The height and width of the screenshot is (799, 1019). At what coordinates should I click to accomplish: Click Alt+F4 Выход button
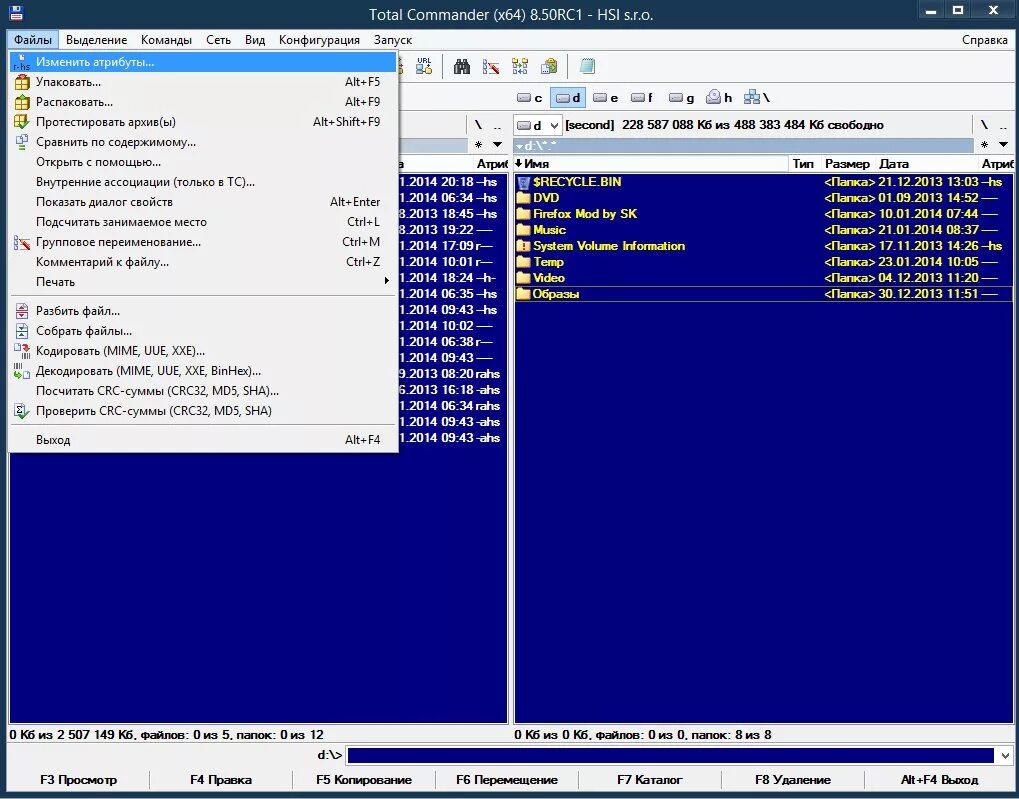tap(939, 779)
